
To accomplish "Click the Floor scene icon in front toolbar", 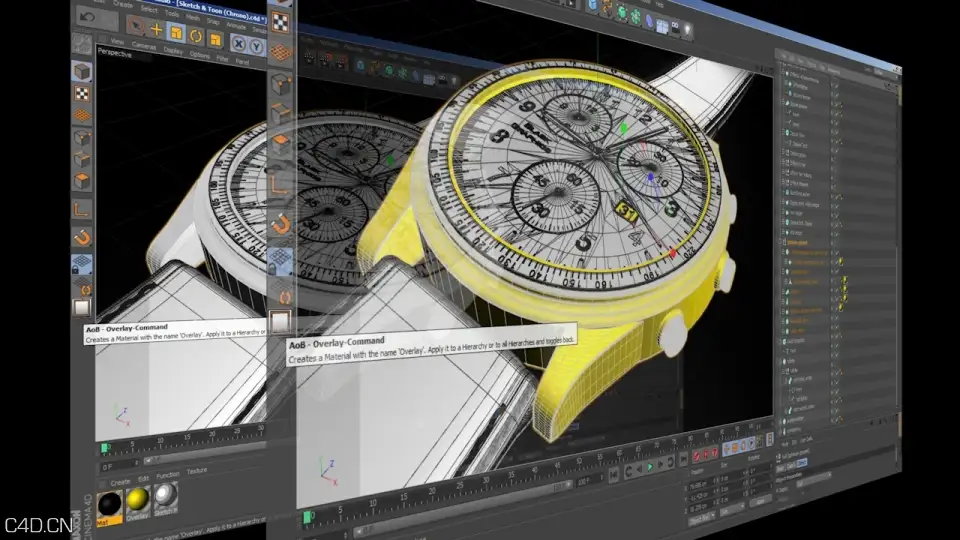I will click(662, 26).
